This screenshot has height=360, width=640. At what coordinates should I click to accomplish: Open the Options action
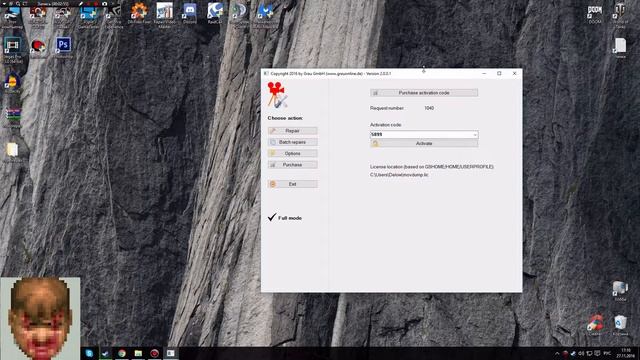(293, 153)
